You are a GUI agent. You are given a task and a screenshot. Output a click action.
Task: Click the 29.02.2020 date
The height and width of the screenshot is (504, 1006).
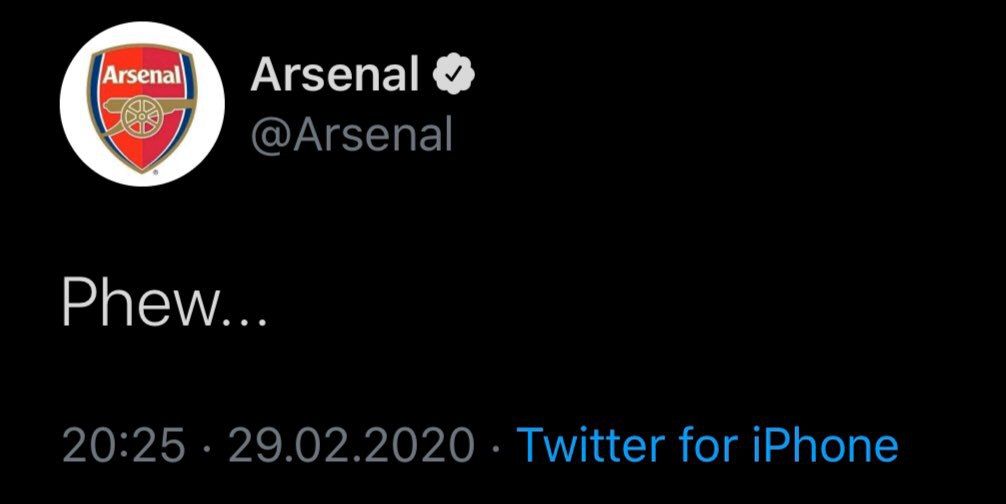pos(352,446)
